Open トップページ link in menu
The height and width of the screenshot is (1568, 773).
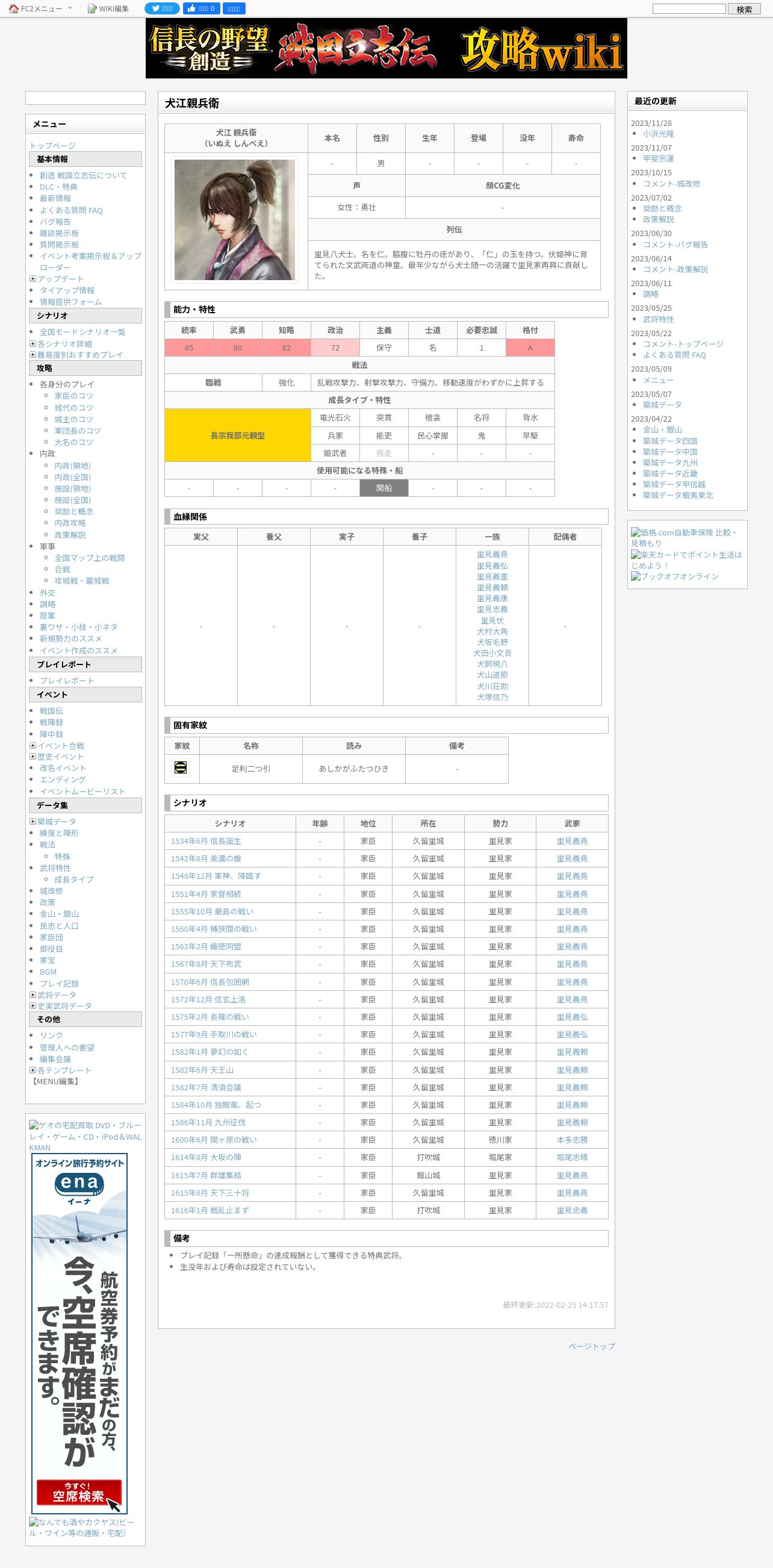[52, 146]
